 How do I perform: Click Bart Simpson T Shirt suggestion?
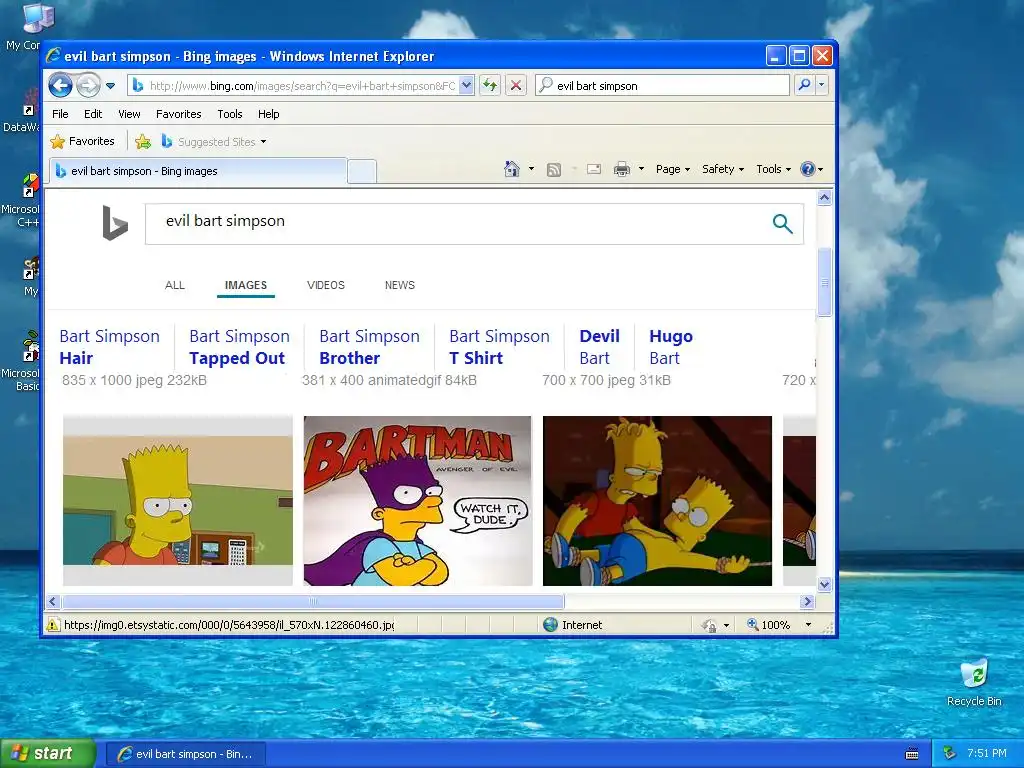499,347
